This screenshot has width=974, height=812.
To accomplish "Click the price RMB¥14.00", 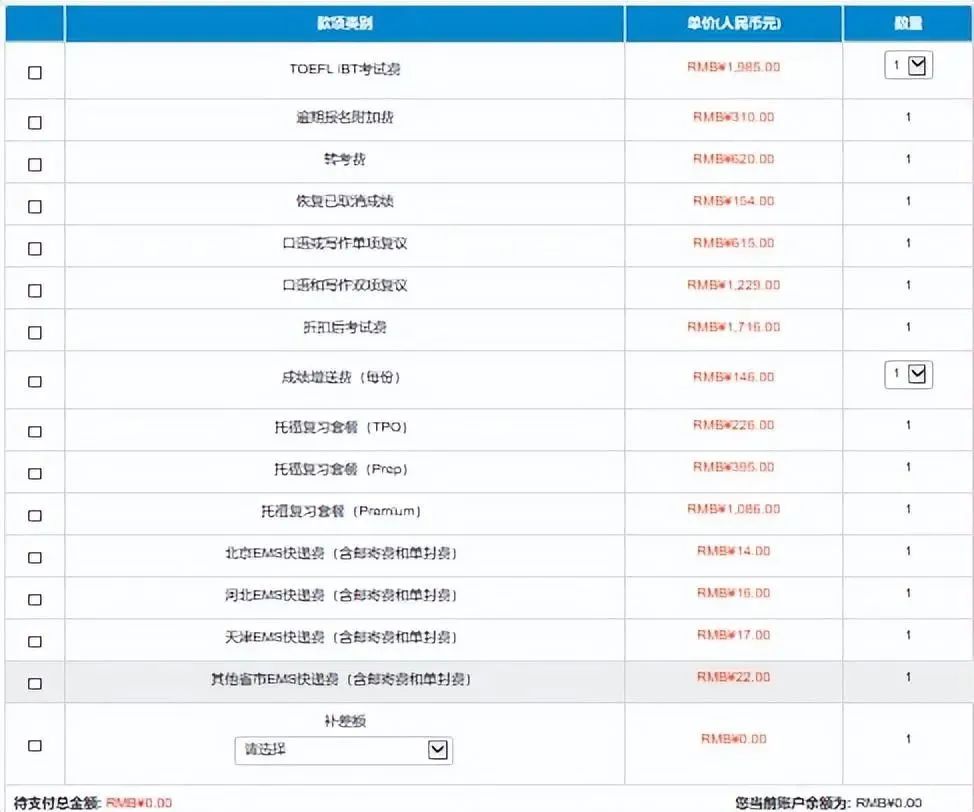I will pos(734,551).
